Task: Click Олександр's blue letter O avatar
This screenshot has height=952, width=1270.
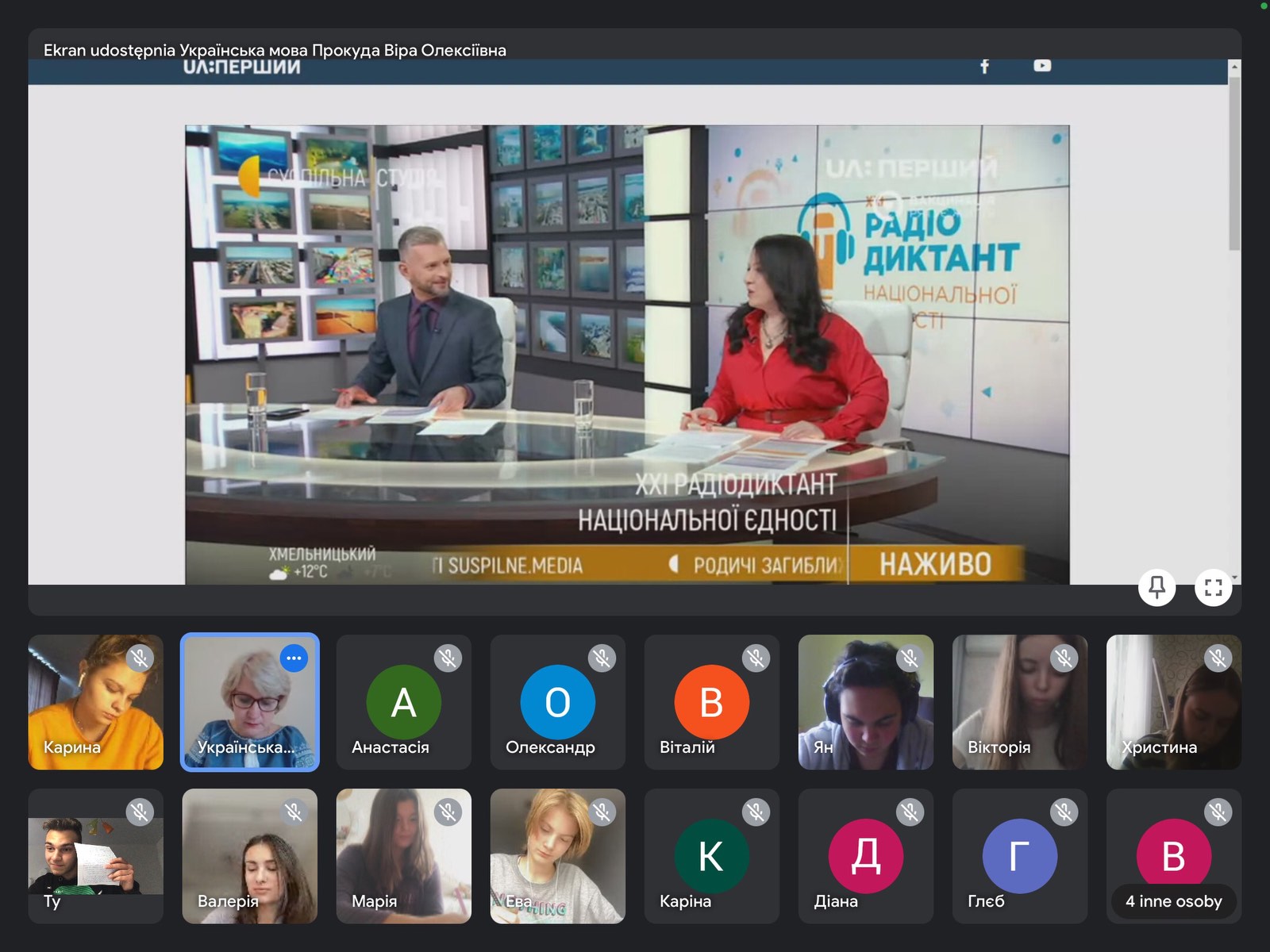Action: 557,702
